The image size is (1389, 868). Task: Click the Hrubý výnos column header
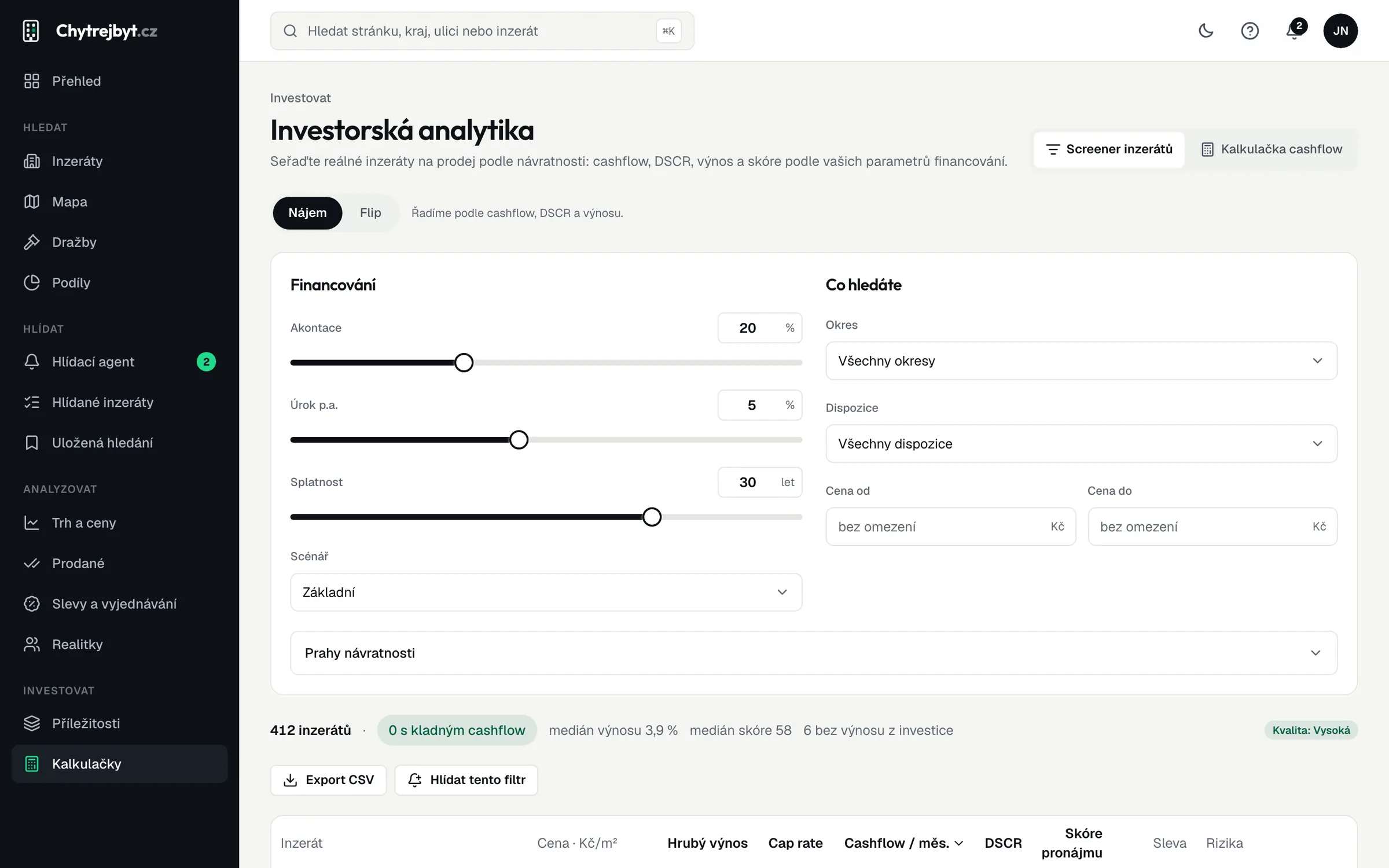707,843
